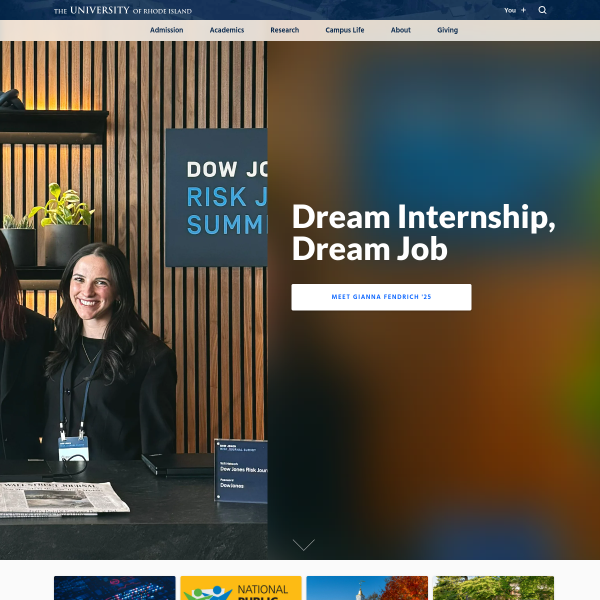Open the autumn foliage campus card
The width and height of the screenshot is (600, 600).
click(x=367, y=588)
